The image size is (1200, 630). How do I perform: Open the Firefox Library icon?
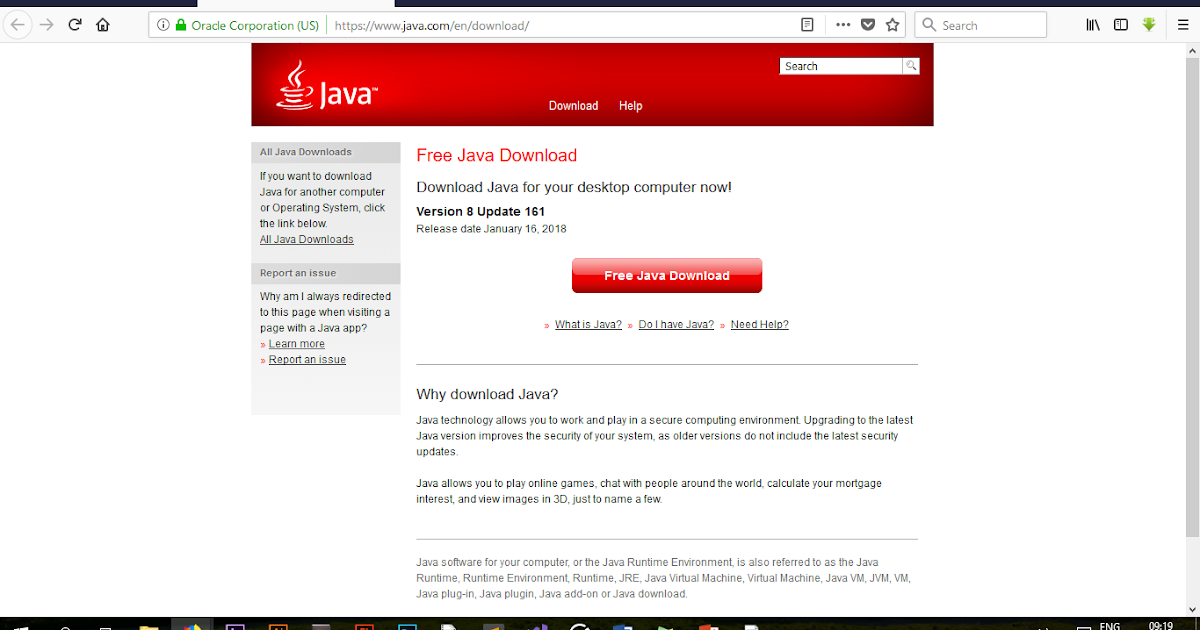pos(1092,24)
